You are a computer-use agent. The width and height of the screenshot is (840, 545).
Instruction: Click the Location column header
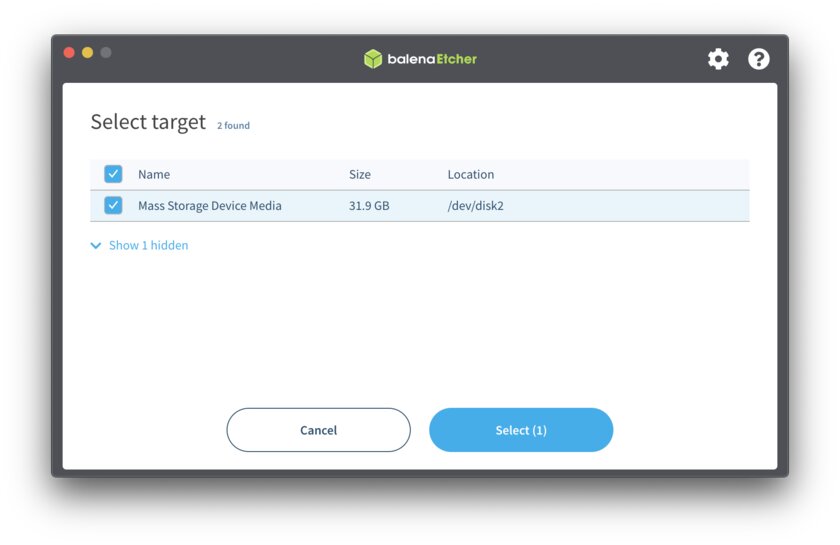point(470,174)
